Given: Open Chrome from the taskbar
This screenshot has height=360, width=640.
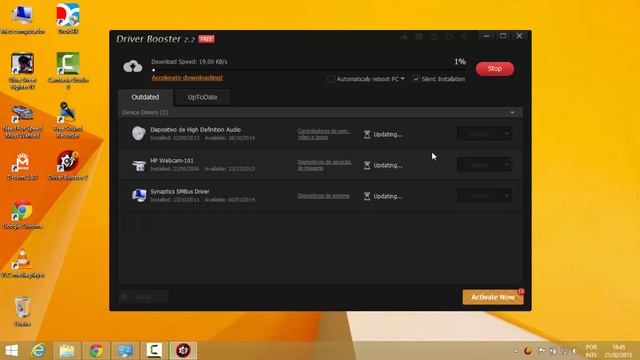Looking at the screenshot, I should pos(96,351).
